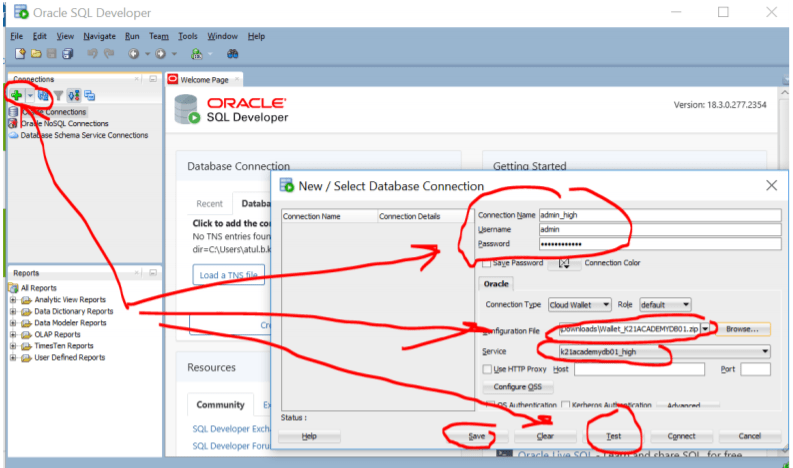Screen dimensions: 793x468
Task: Click the Browse... button
Action: coord(742,329)
